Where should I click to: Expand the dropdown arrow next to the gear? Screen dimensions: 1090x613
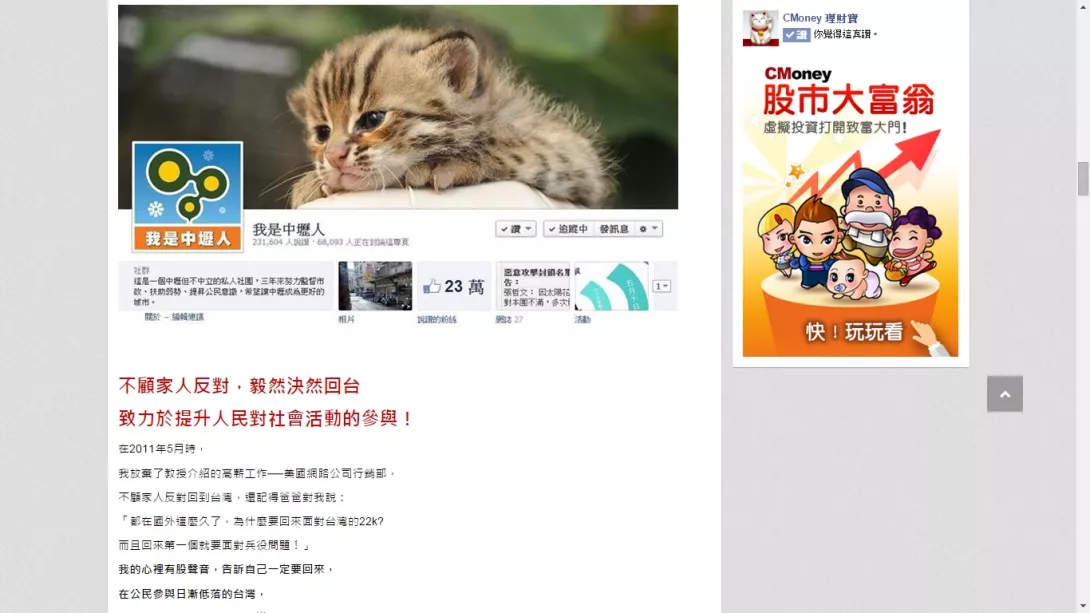point(655,229)
